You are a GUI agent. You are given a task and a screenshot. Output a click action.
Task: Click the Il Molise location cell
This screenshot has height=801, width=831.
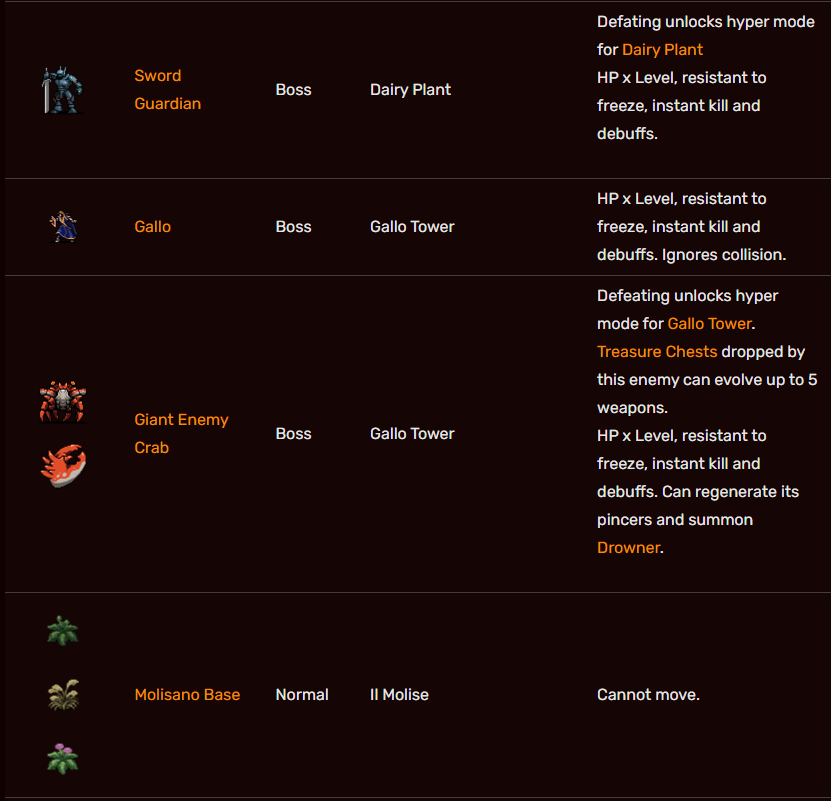[399, 695]
